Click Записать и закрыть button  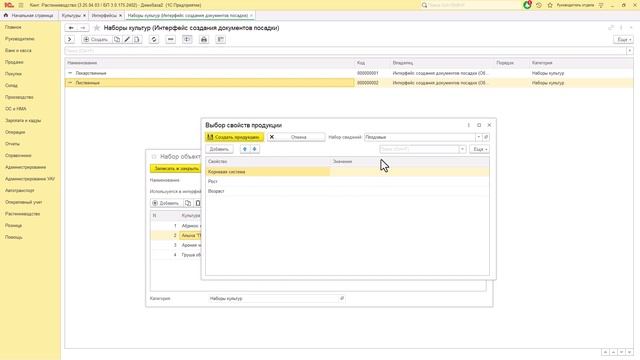[x=176, y=168]
